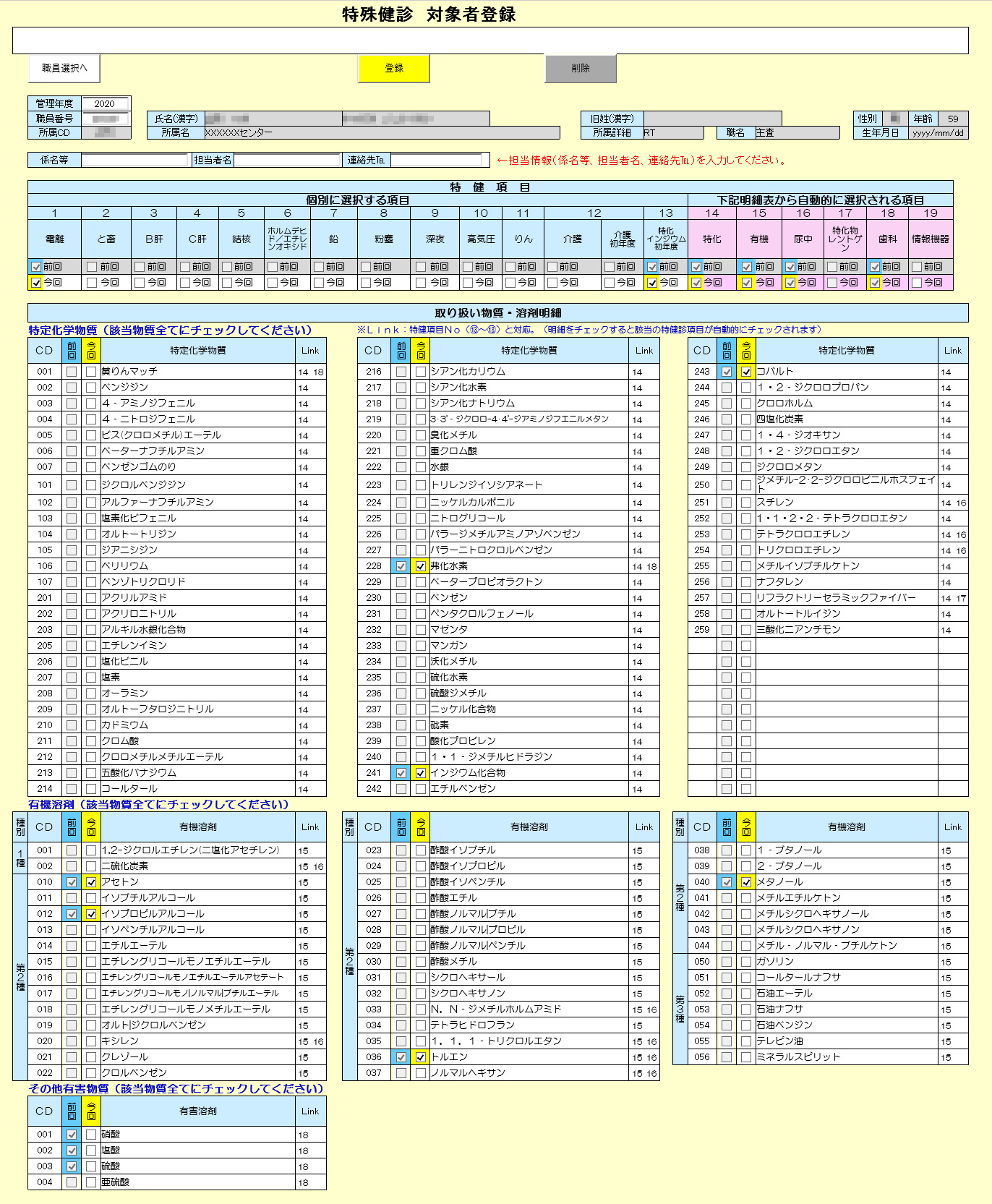This screenshot has width=992, height=1204.
Task: Uncheck 今回 box for トルエン
Action: (421, 1057)
